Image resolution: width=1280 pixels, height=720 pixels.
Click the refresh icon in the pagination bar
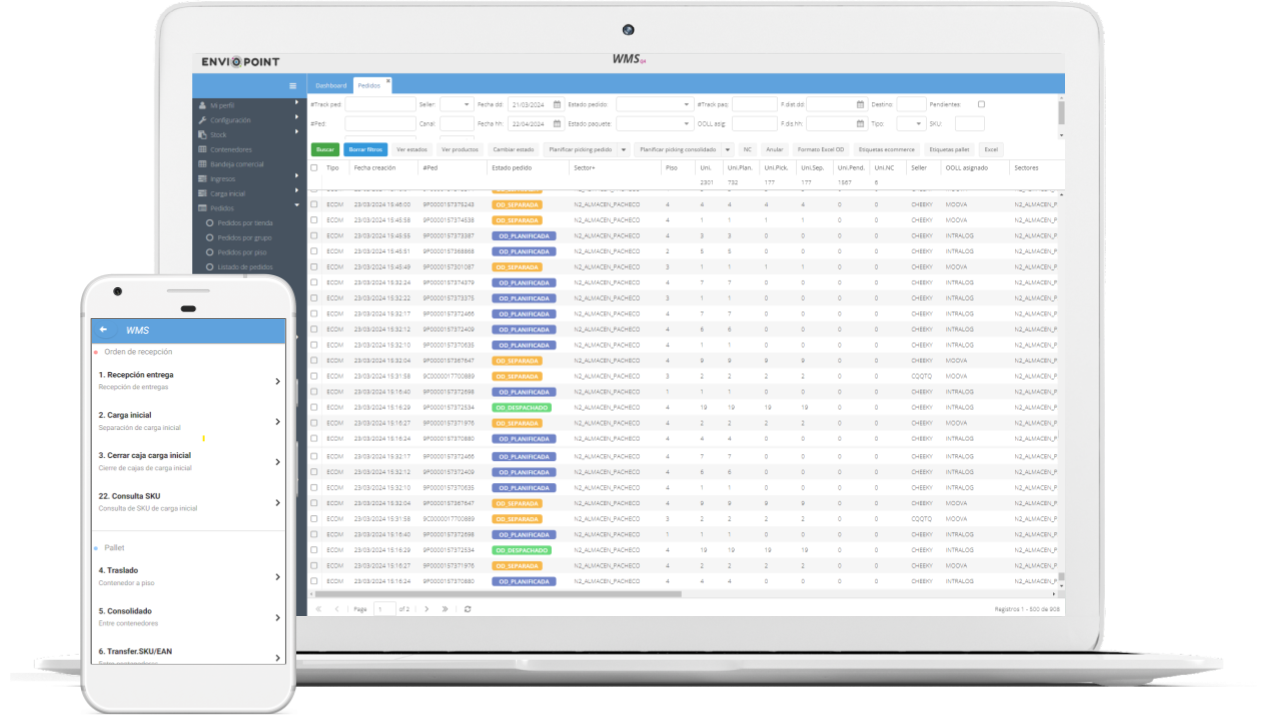point(467,609)
